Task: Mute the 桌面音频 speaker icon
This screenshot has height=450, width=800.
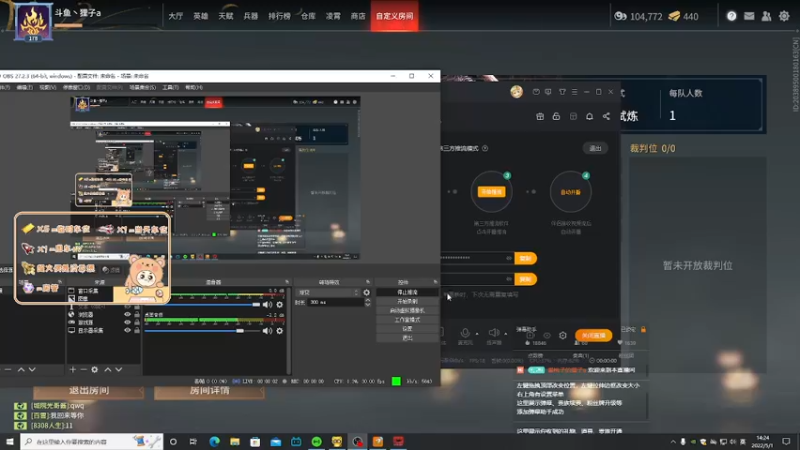Action: click(267, 331)
